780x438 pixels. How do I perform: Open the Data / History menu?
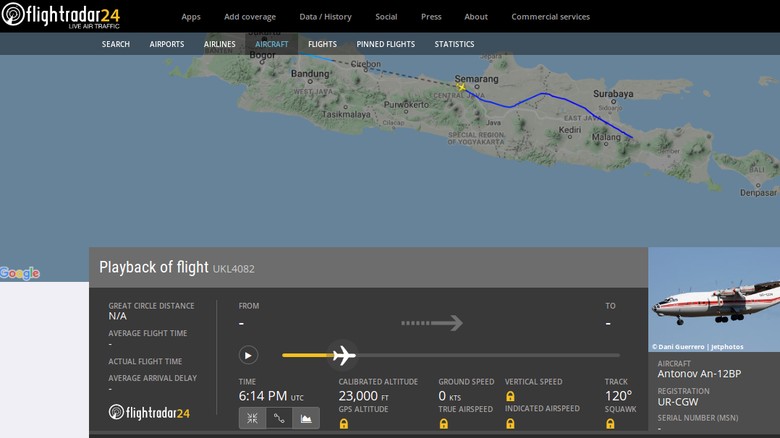coord(325,16)
